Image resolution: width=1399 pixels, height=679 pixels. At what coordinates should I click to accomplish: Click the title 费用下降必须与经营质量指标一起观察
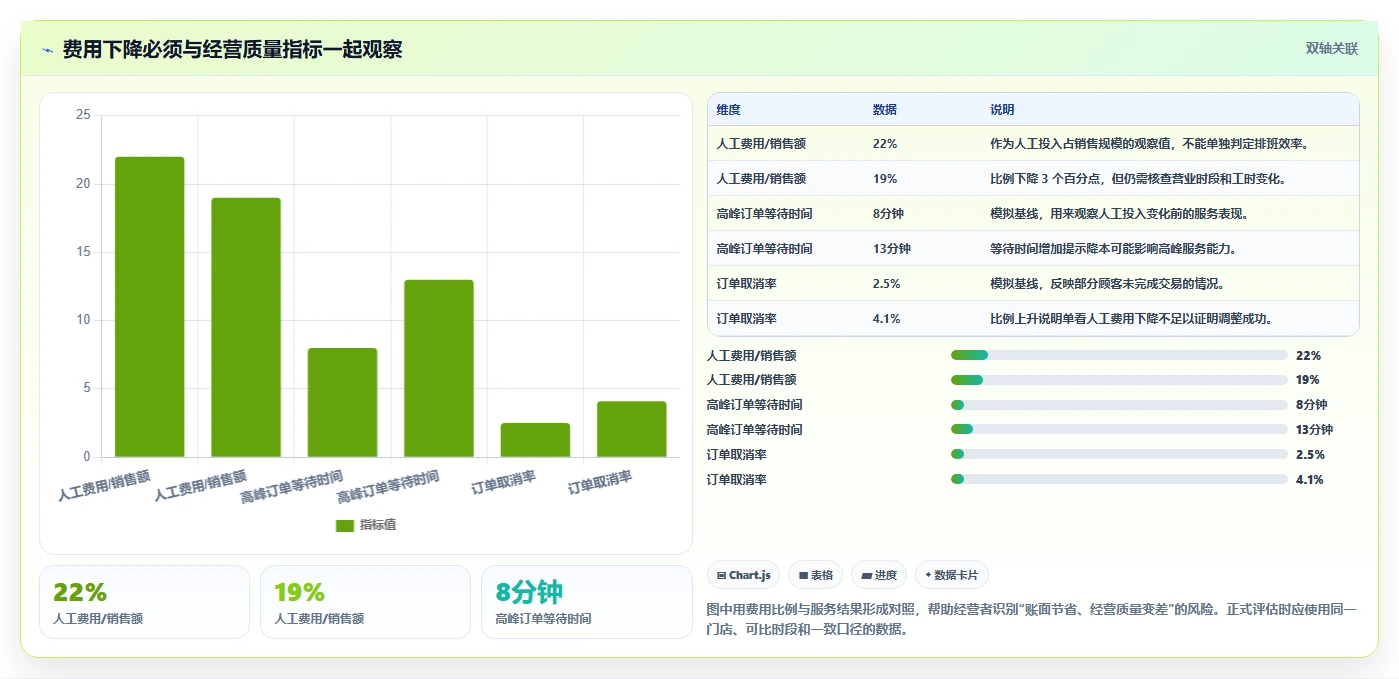tap(232, 49)
